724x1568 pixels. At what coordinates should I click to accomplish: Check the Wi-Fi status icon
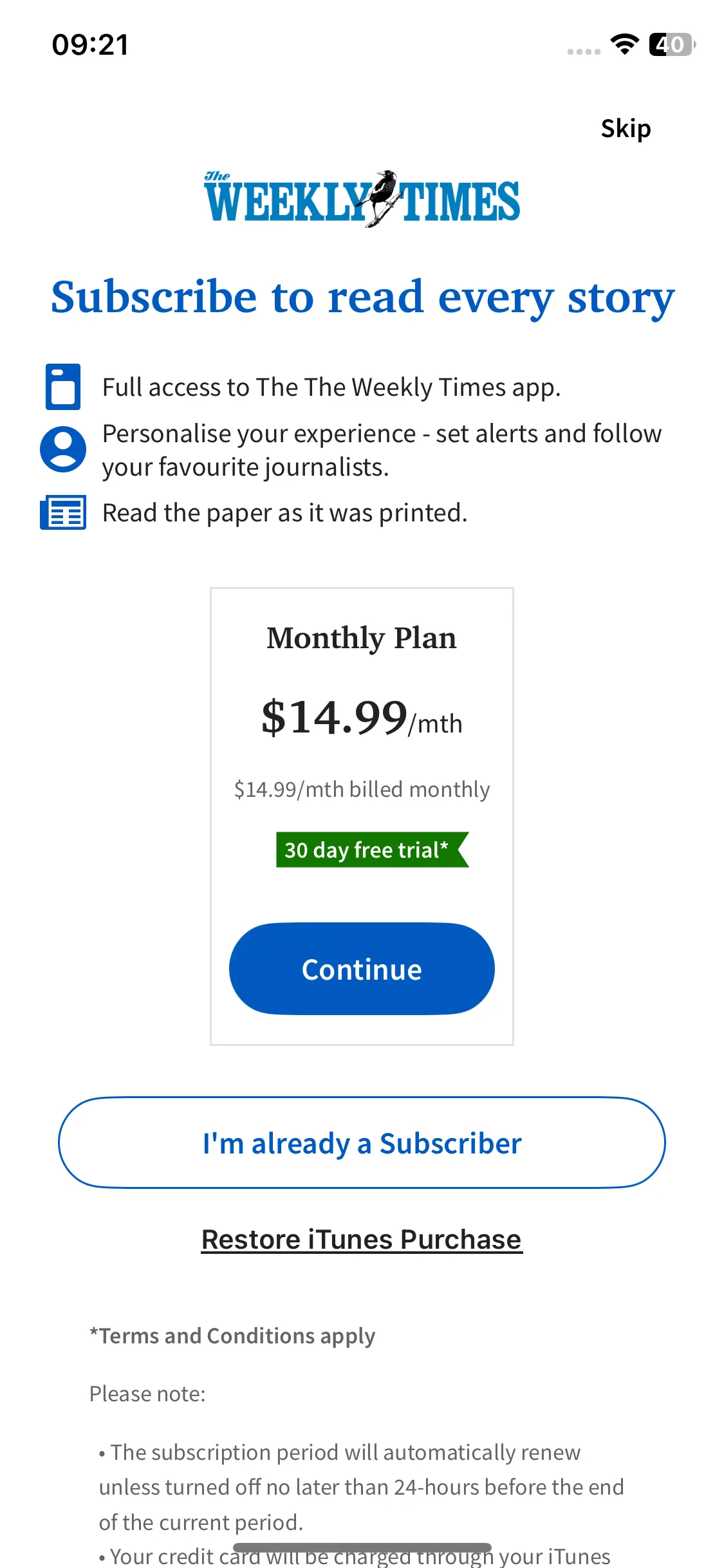(x=624, y=44)
